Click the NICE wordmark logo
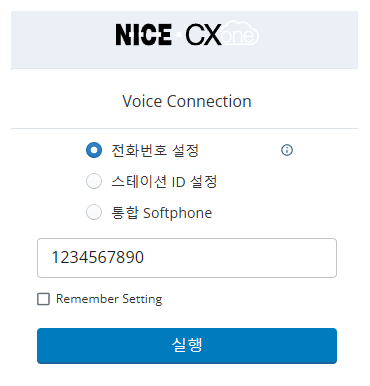Viewport: 370px width, 386px height. (x=144, y=35)
